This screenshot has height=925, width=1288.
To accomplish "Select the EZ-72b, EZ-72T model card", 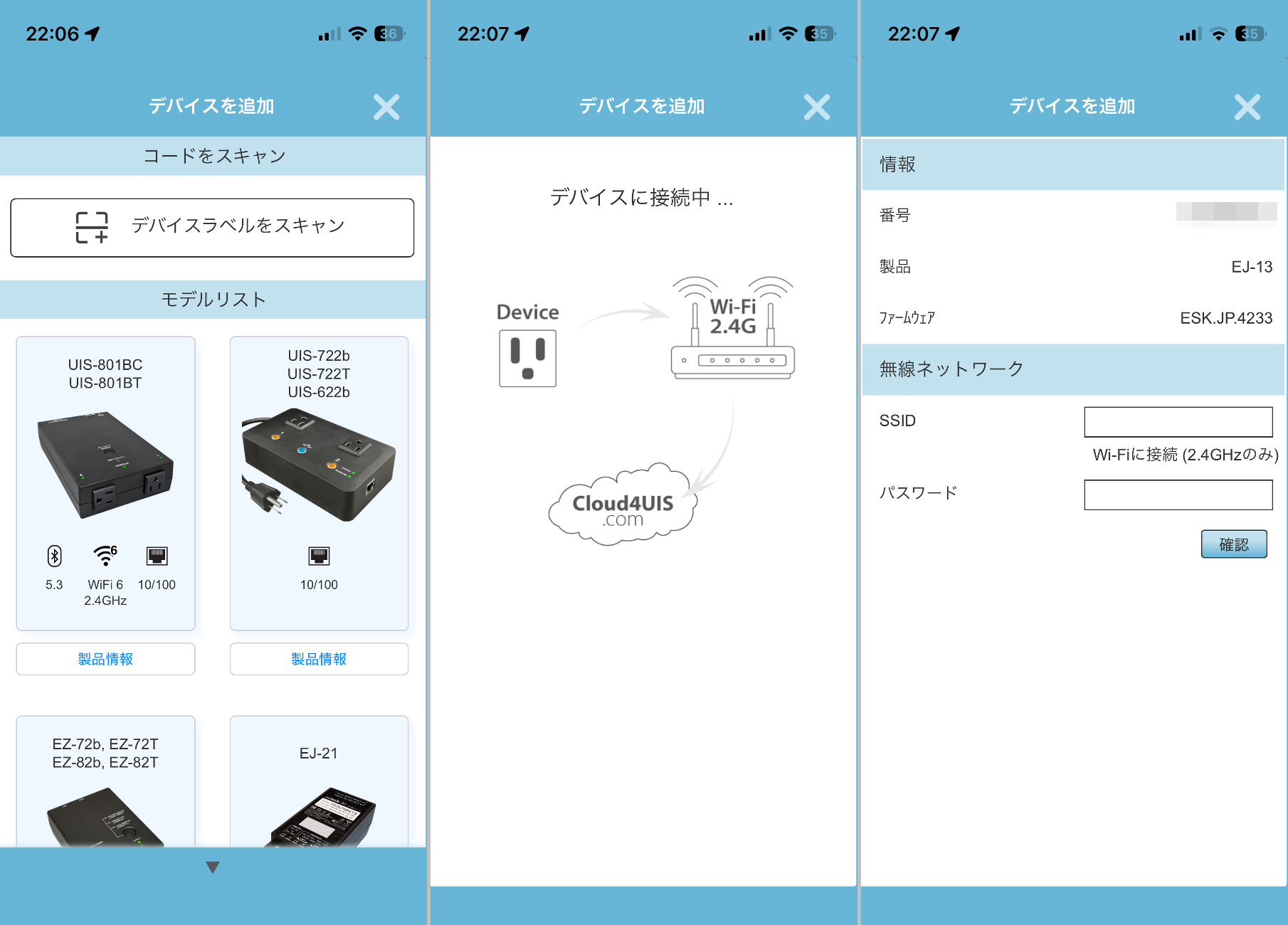I will coord(105,781).
